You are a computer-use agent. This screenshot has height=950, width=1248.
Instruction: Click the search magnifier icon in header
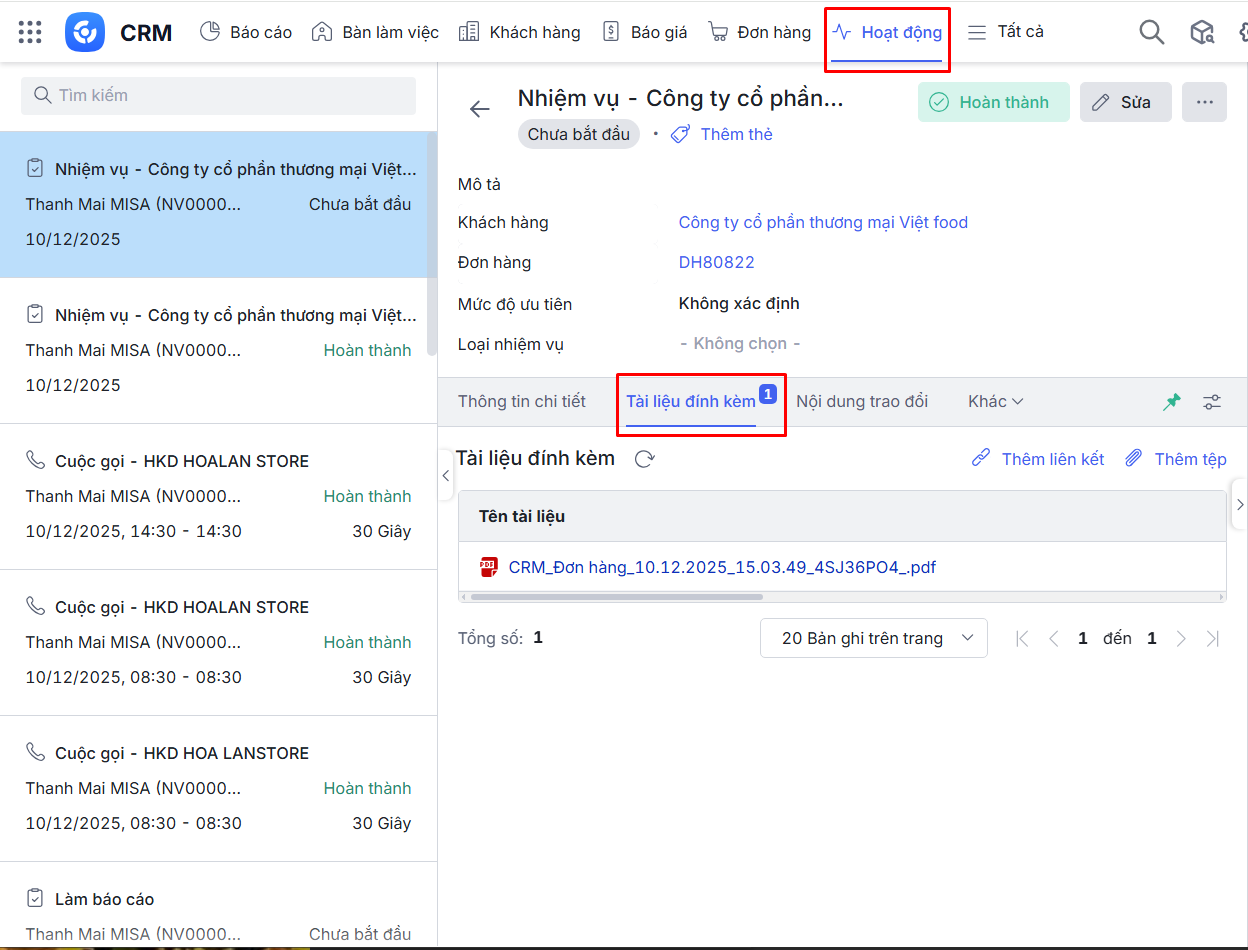tap(1152, 32)
